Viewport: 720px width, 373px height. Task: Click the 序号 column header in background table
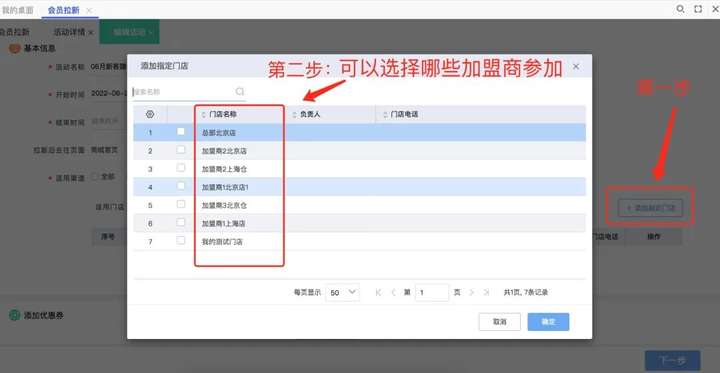click(x=108, y=237)
